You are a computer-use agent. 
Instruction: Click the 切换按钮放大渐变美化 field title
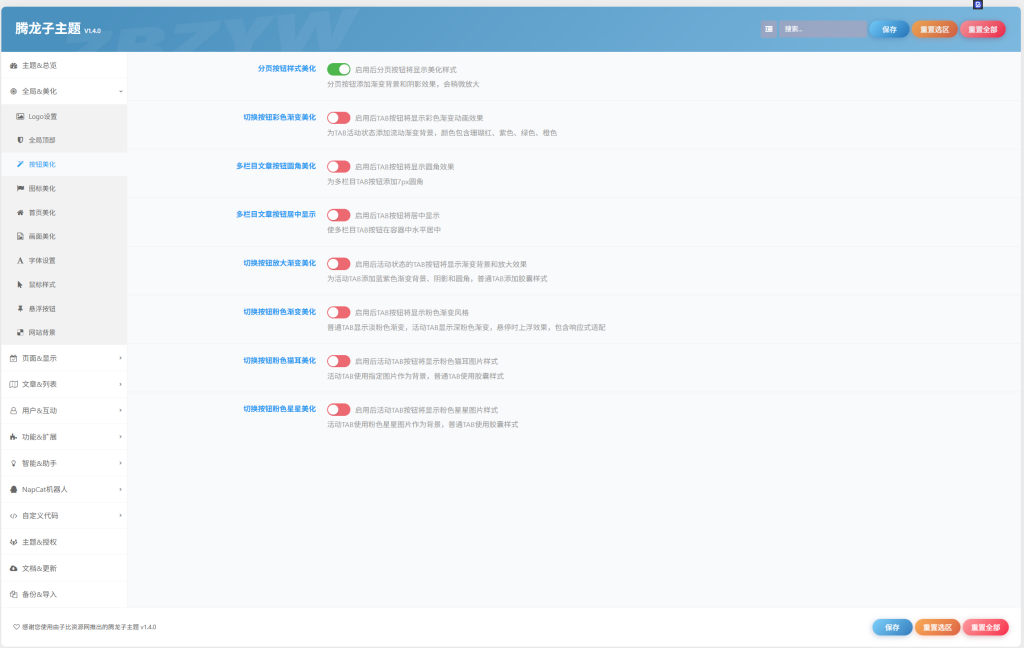(280, 263)
